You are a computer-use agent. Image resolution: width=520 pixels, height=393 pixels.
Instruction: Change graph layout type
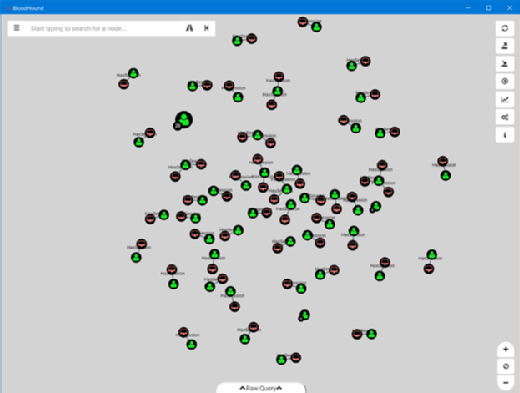pos(505,99)
